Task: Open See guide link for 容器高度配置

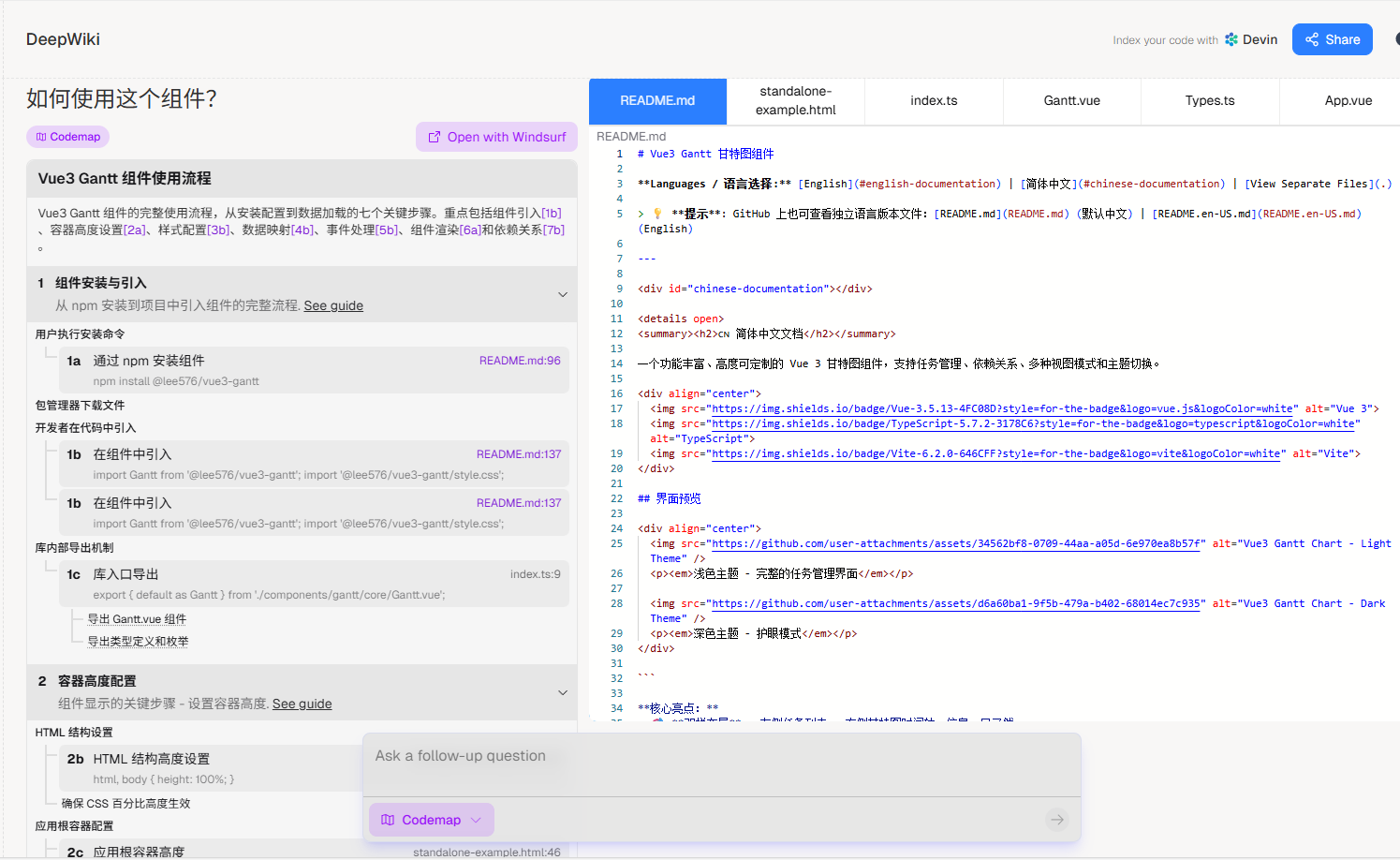Action: [x=302, y=704]
